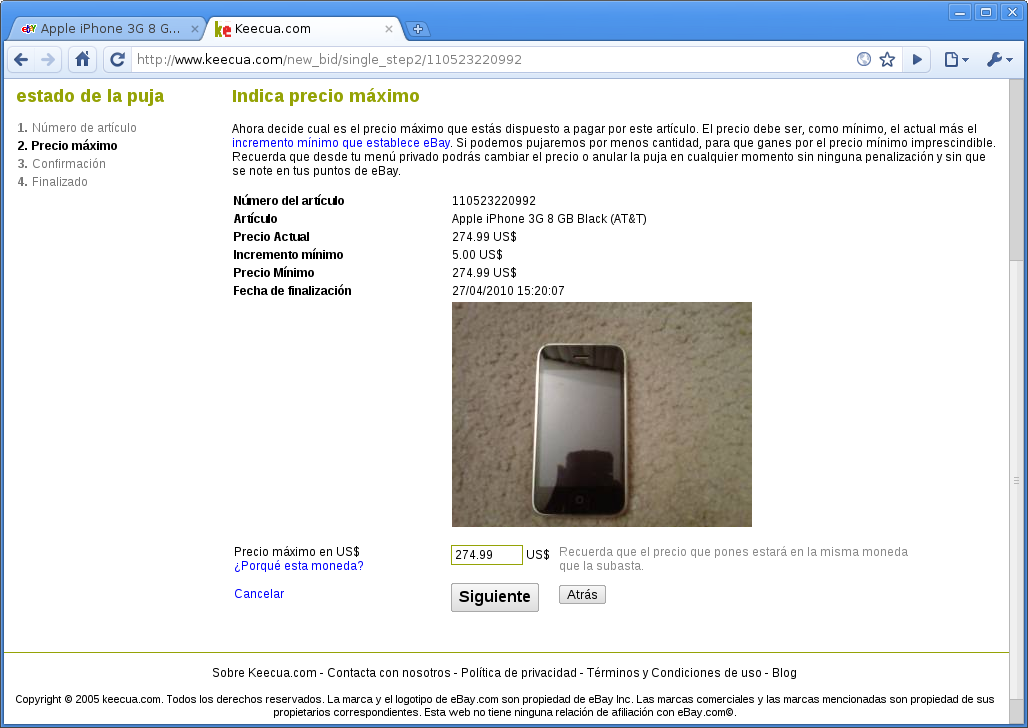Open a new tab with plus button

pos(418,29)
